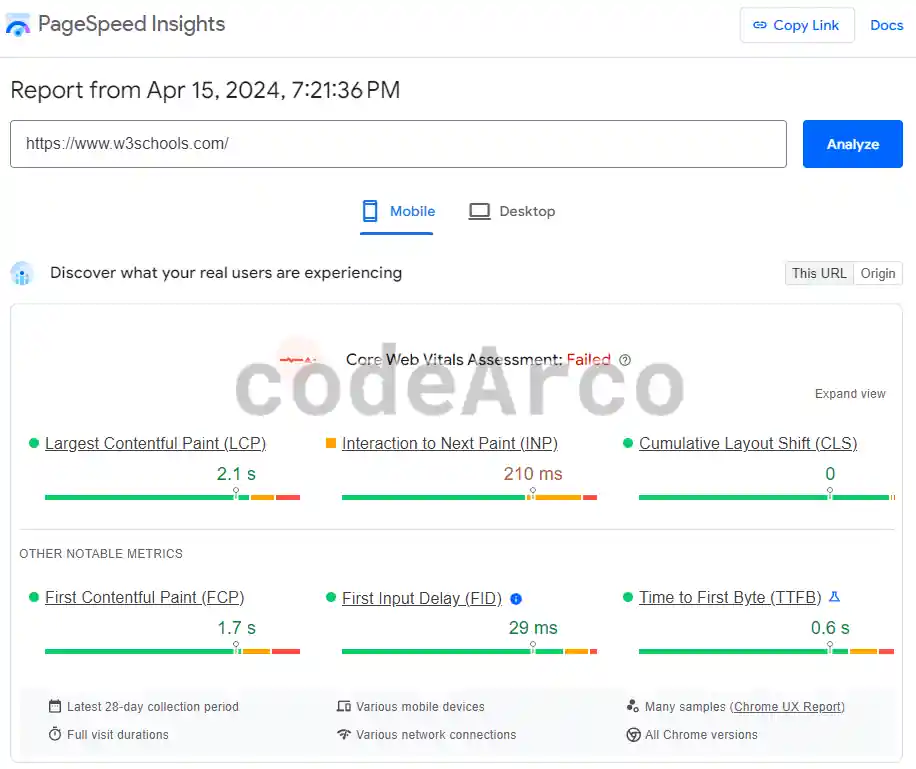Click the TTFB value 0.6 s

point(830,628)
